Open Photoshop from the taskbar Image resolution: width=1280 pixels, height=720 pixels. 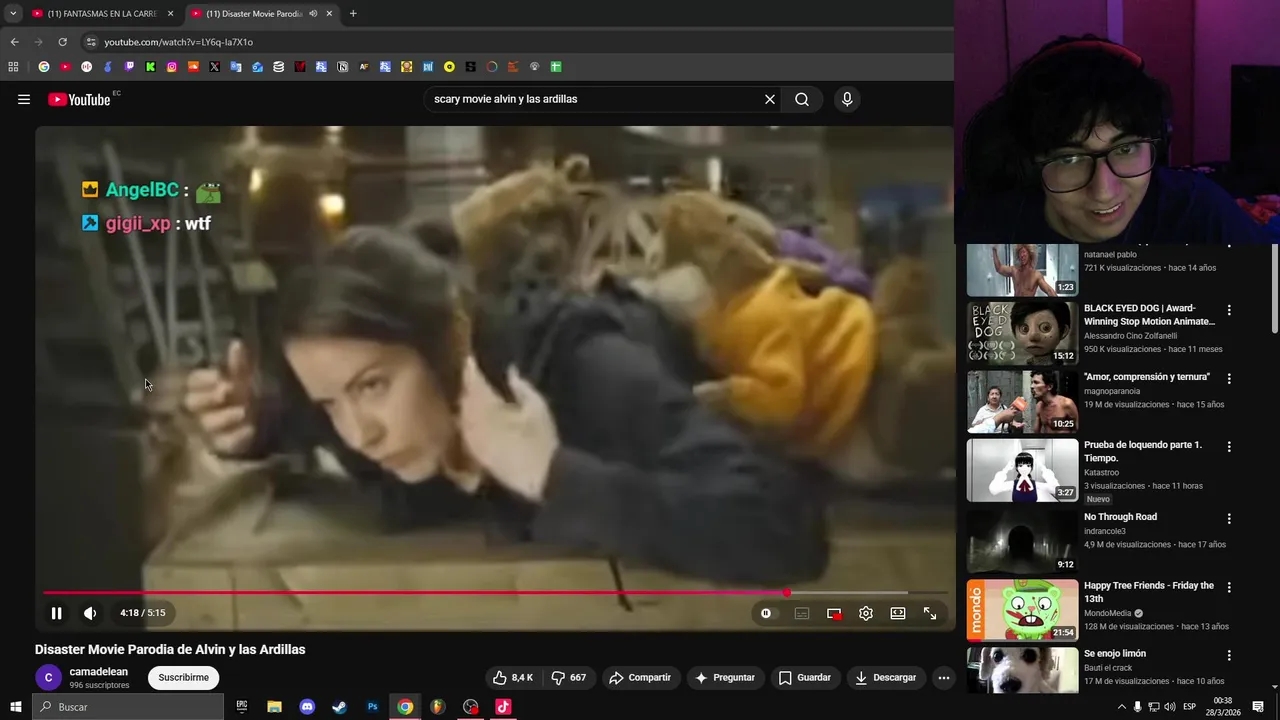pos(372,707)
